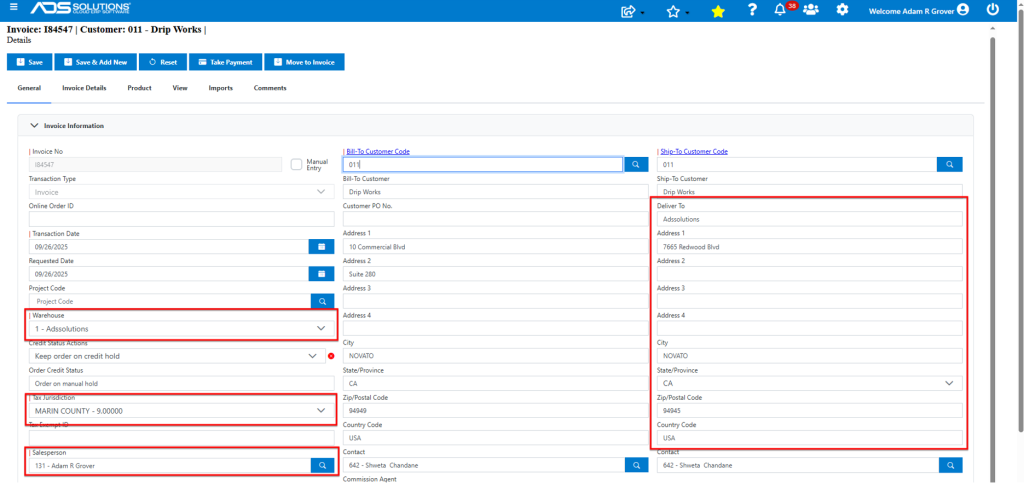Search Project Code with magnifier button

[322, 302]
